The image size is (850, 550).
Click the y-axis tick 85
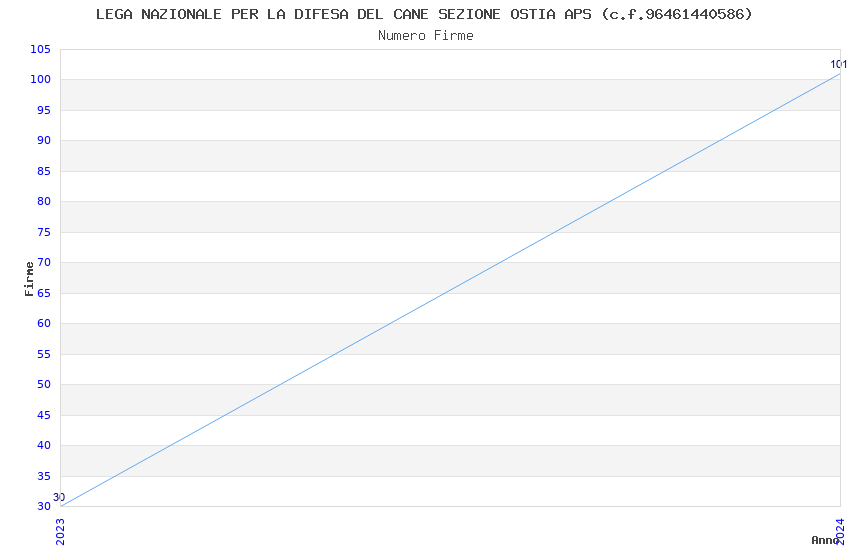coord(43,171)
